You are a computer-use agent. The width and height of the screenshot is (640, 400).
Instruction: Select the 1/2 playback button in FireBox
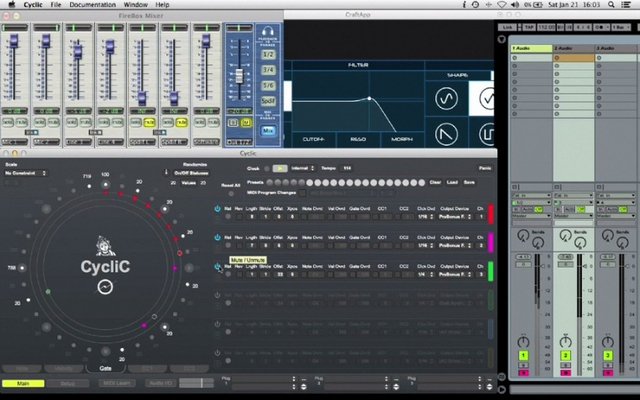click(x=268, y=55)
